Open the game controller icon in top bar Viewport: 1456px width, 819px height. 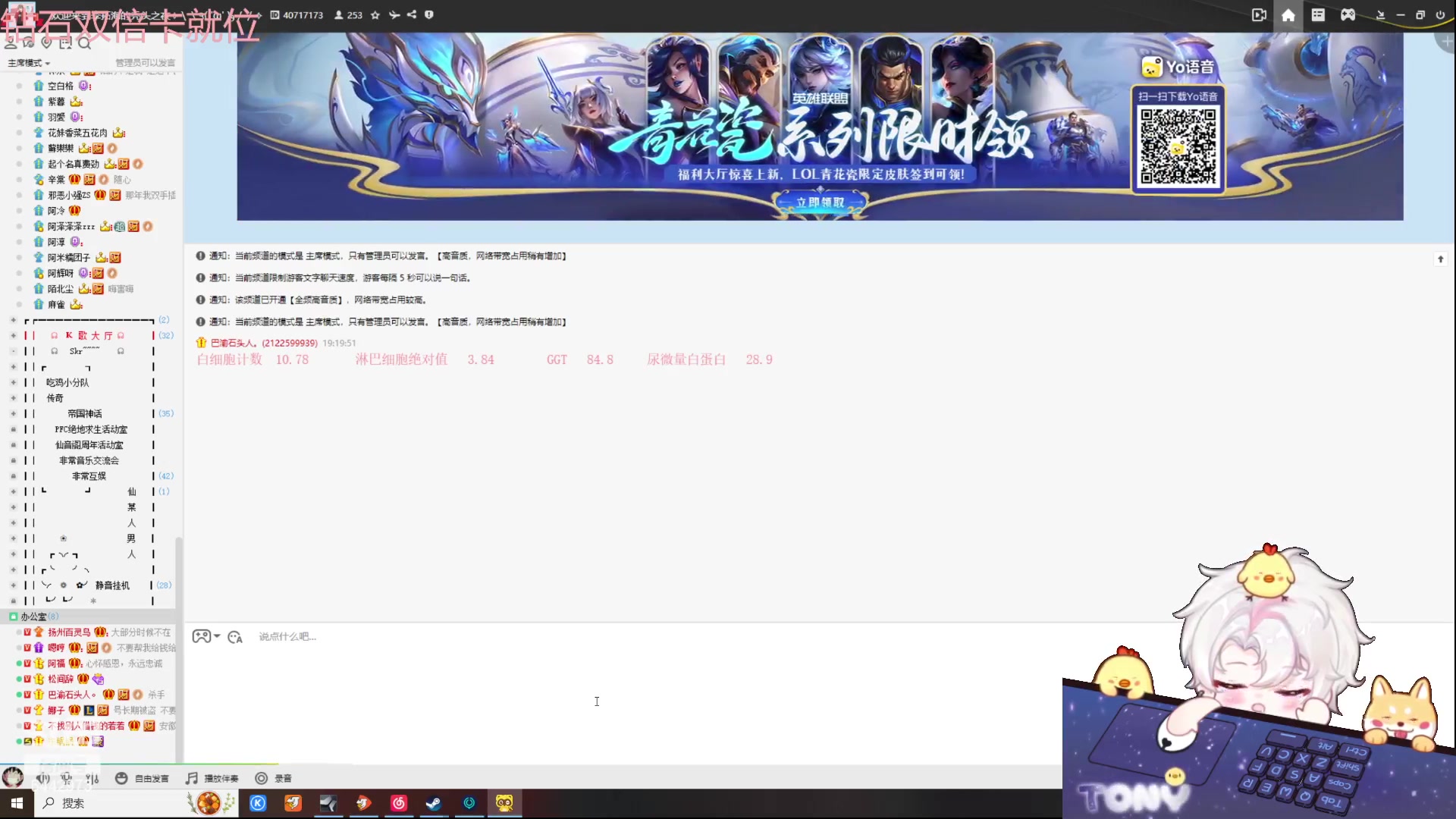[1348, 15]
